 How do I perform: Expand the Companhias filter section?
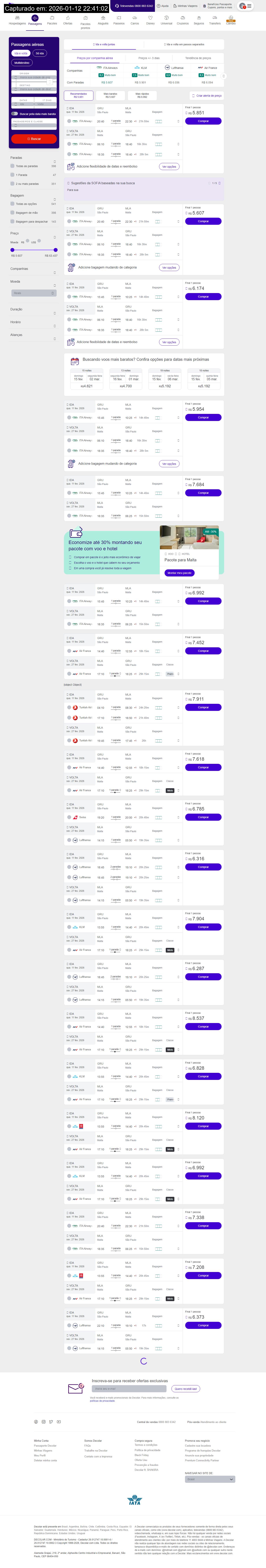pyautogui.click(x=55, y=273)
